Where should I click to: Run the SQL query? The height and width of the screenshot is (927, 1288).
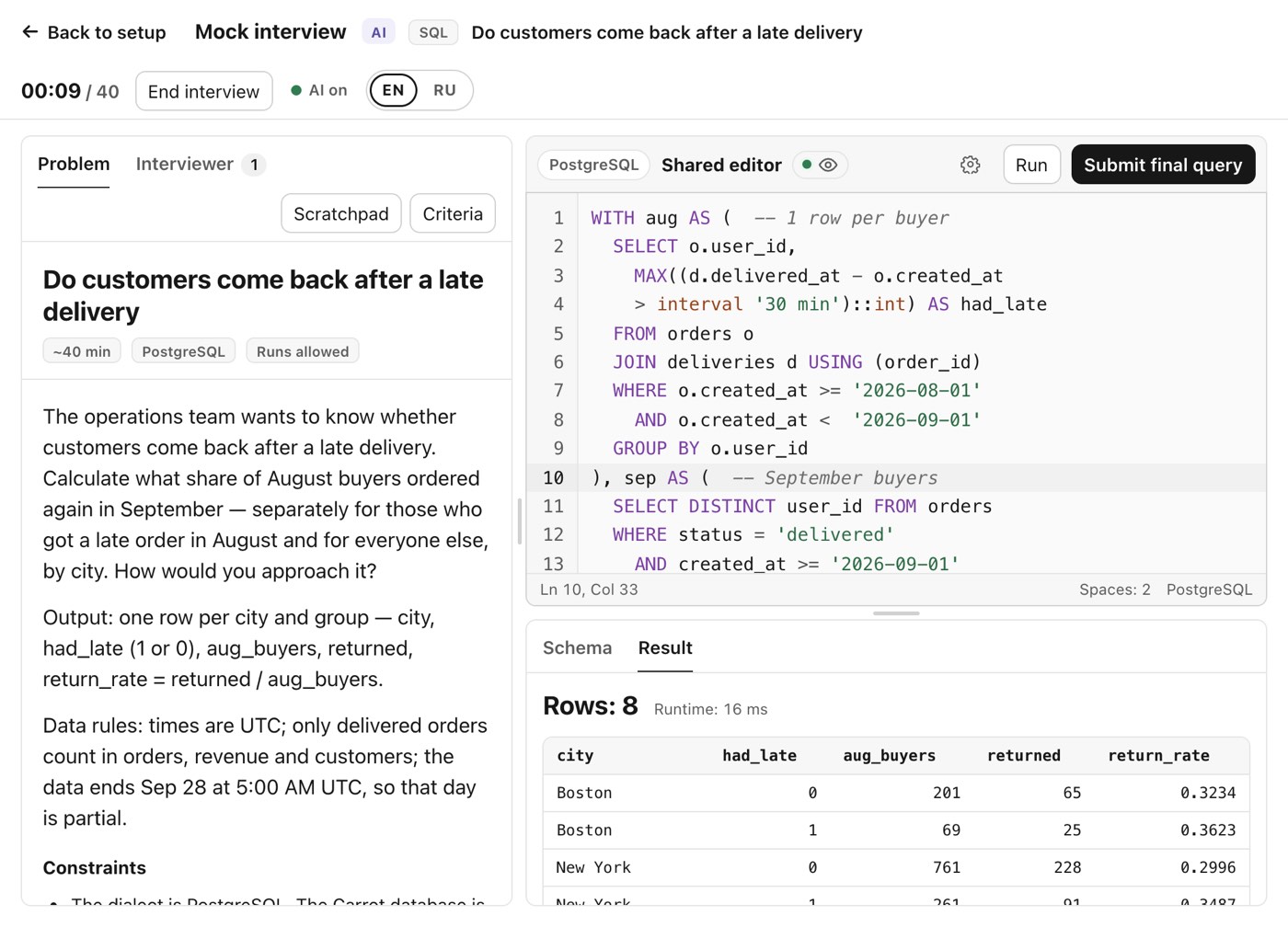coord(1031,165)
